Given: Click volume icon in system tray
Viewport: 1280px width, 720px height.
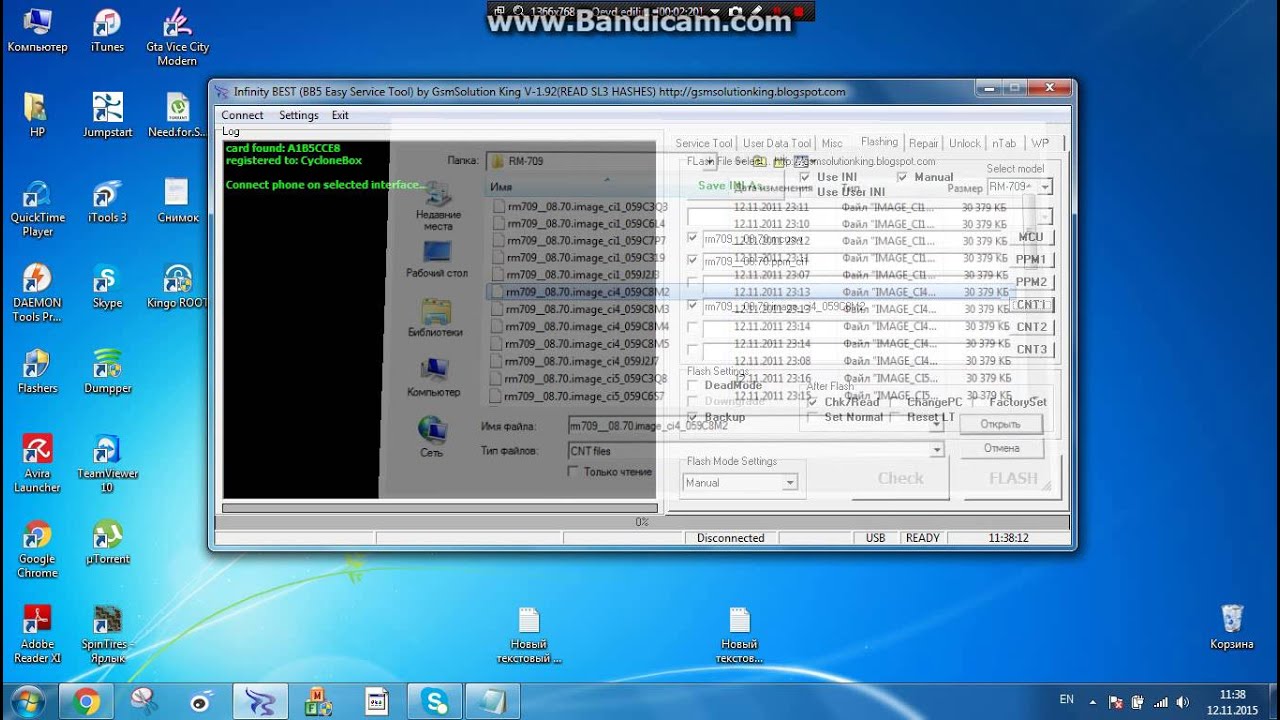Looking at the screenshot, I should pos(1183,702).
